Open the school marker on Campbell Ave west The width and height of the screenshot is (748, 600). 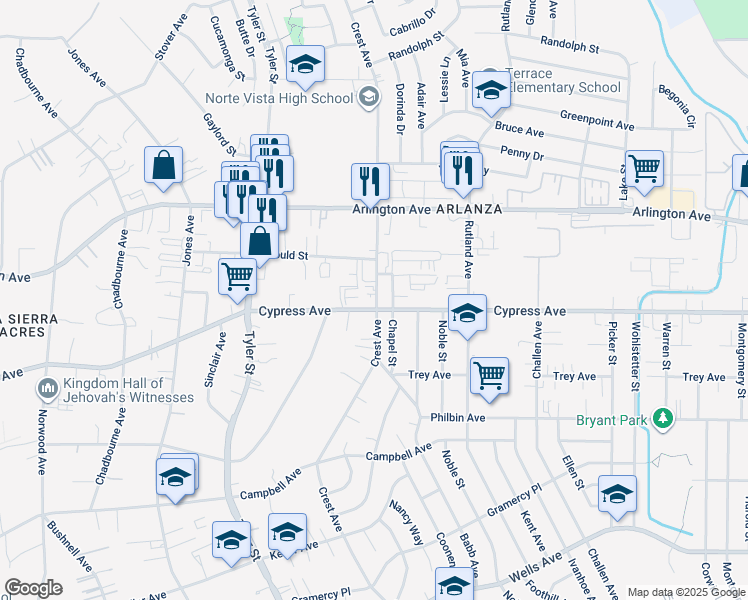[176, 476]
